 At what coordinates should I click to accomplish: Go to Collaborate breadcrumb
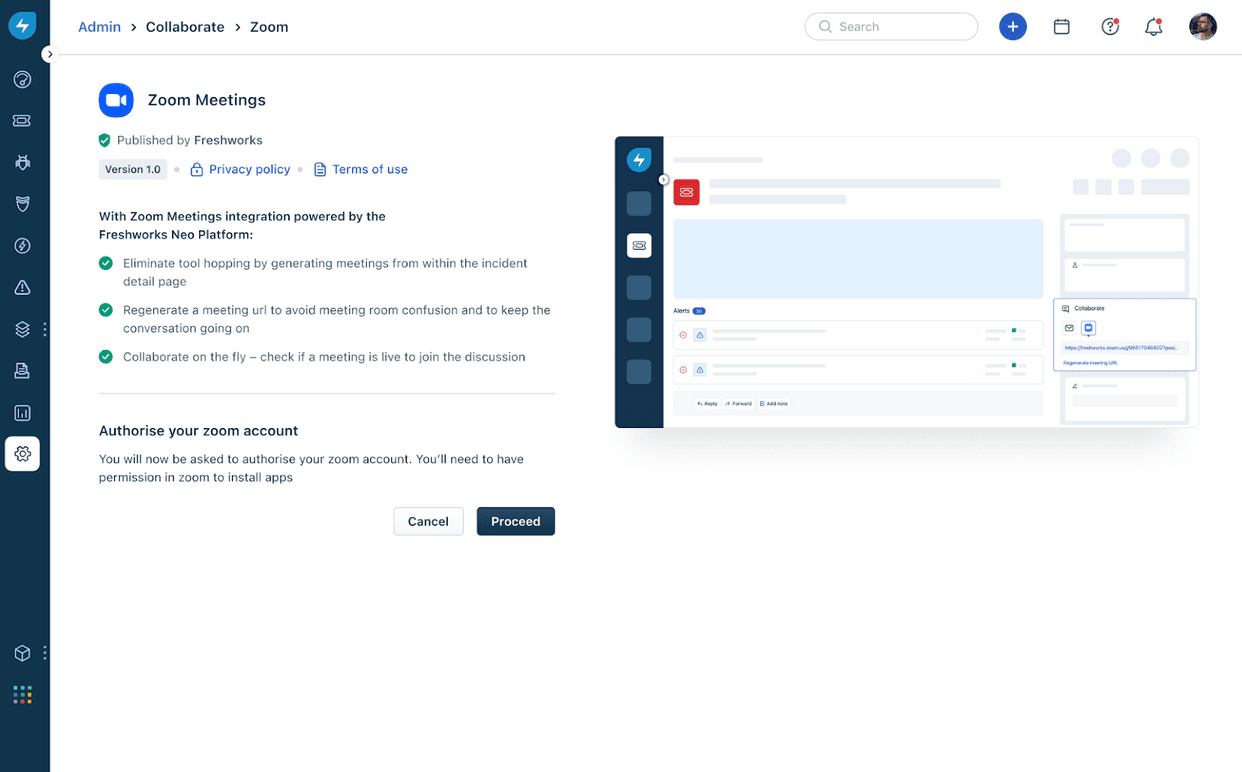pyautogui.click(x=185, y=27)
